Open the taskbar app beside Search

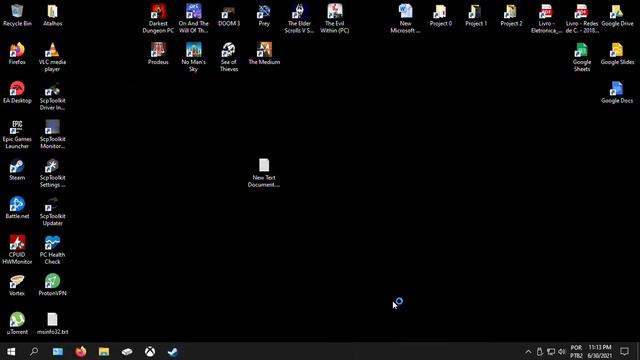[x=58, y=351]
